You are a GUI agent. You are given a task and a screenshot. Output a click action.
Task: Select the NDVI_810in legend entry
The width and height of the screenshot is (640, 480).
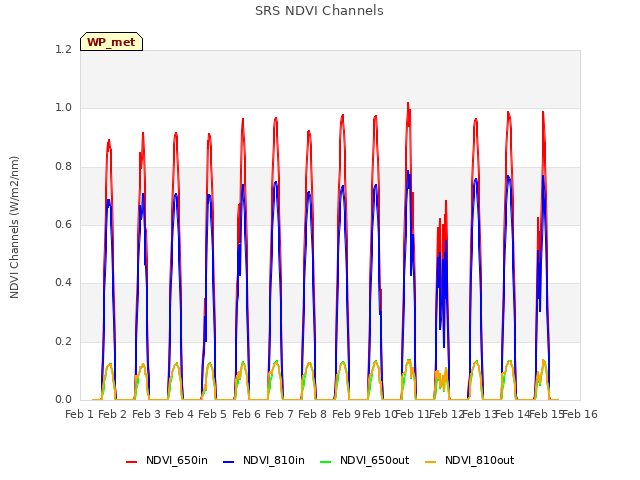coord(264,461)
